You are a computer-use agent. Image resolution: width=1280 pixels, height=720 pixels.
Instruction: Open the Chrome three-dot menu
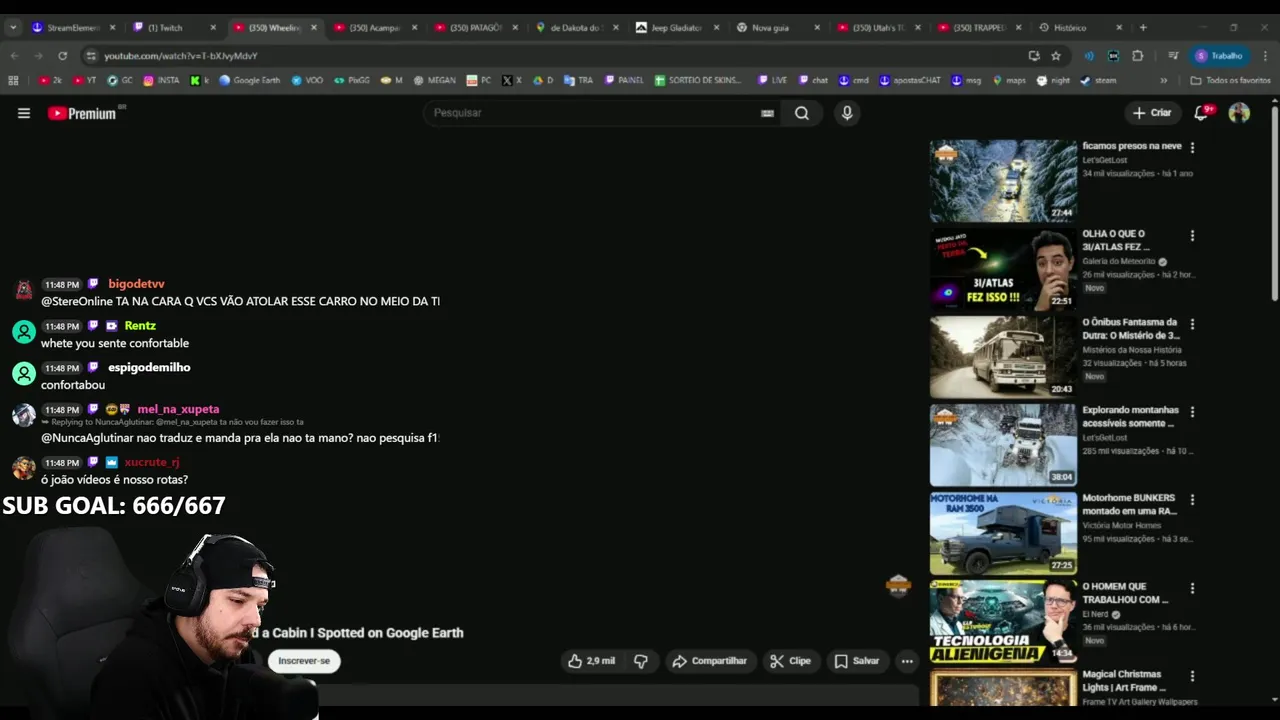(1264, 56)
